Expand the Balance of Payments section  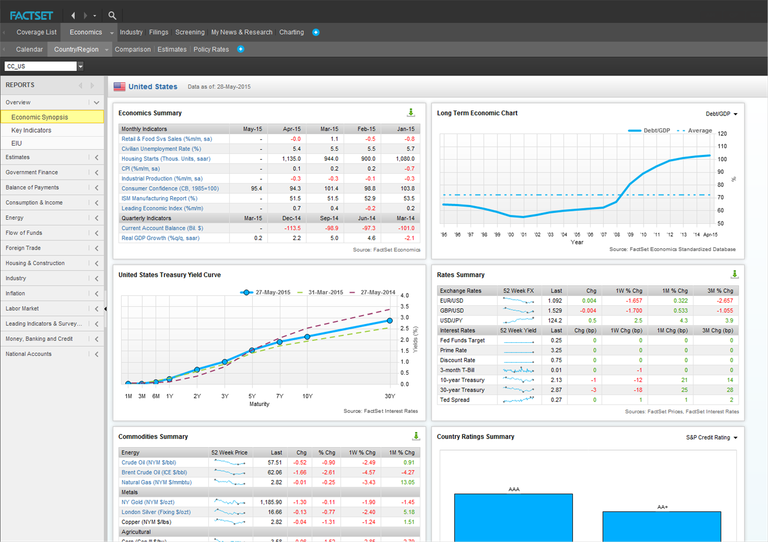point(96,188)
